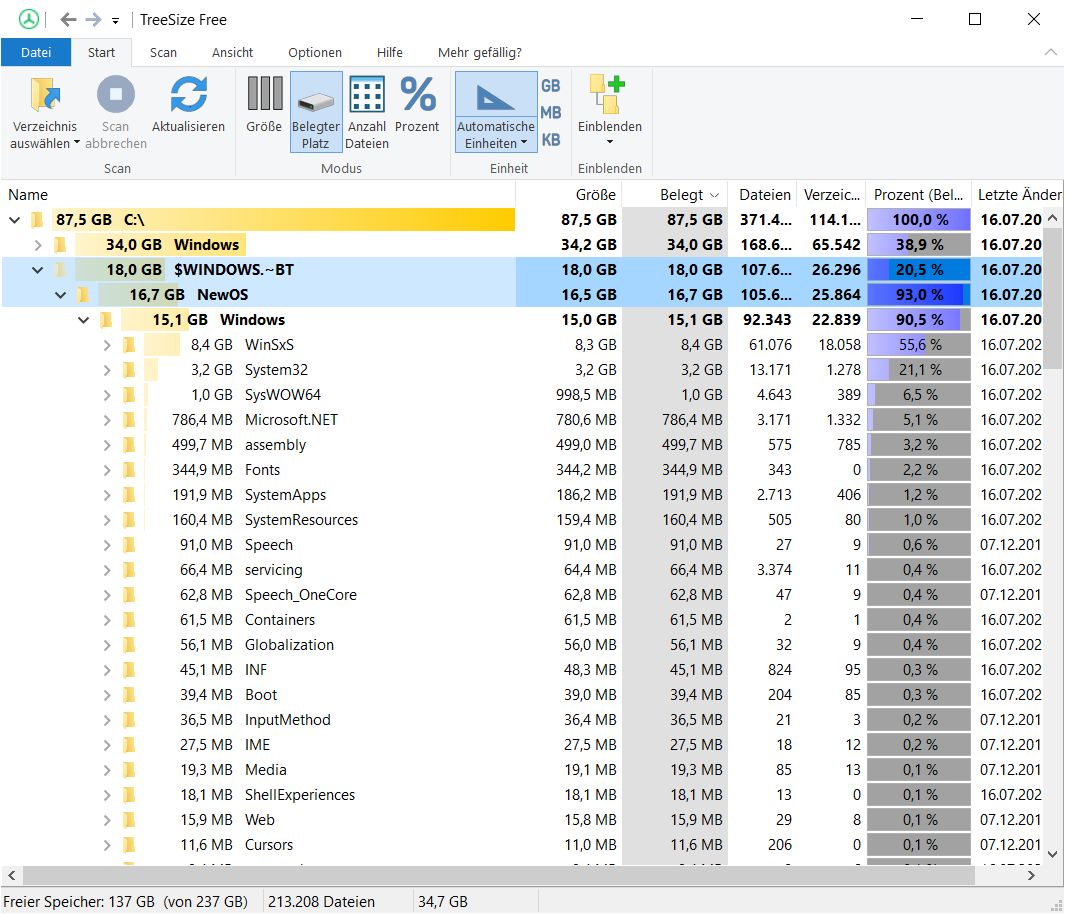Select the SystemApps folder icon

click(129, 496)
